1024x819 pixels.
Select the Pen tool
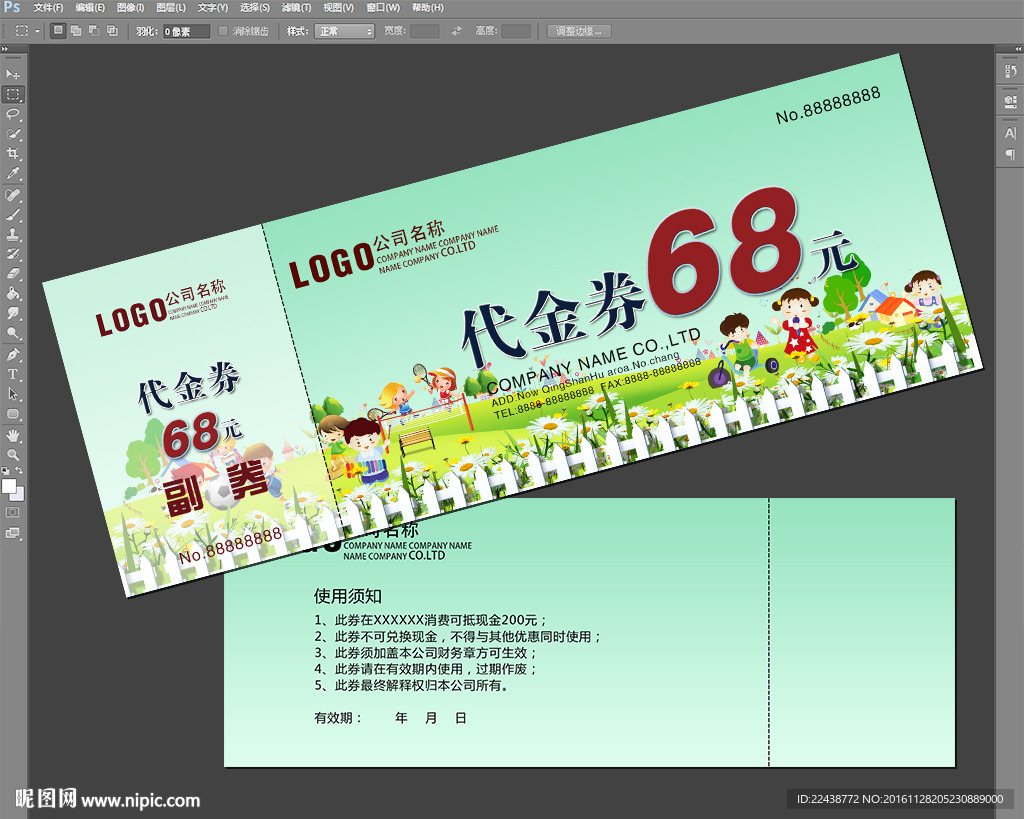click(x=13, y=355)
